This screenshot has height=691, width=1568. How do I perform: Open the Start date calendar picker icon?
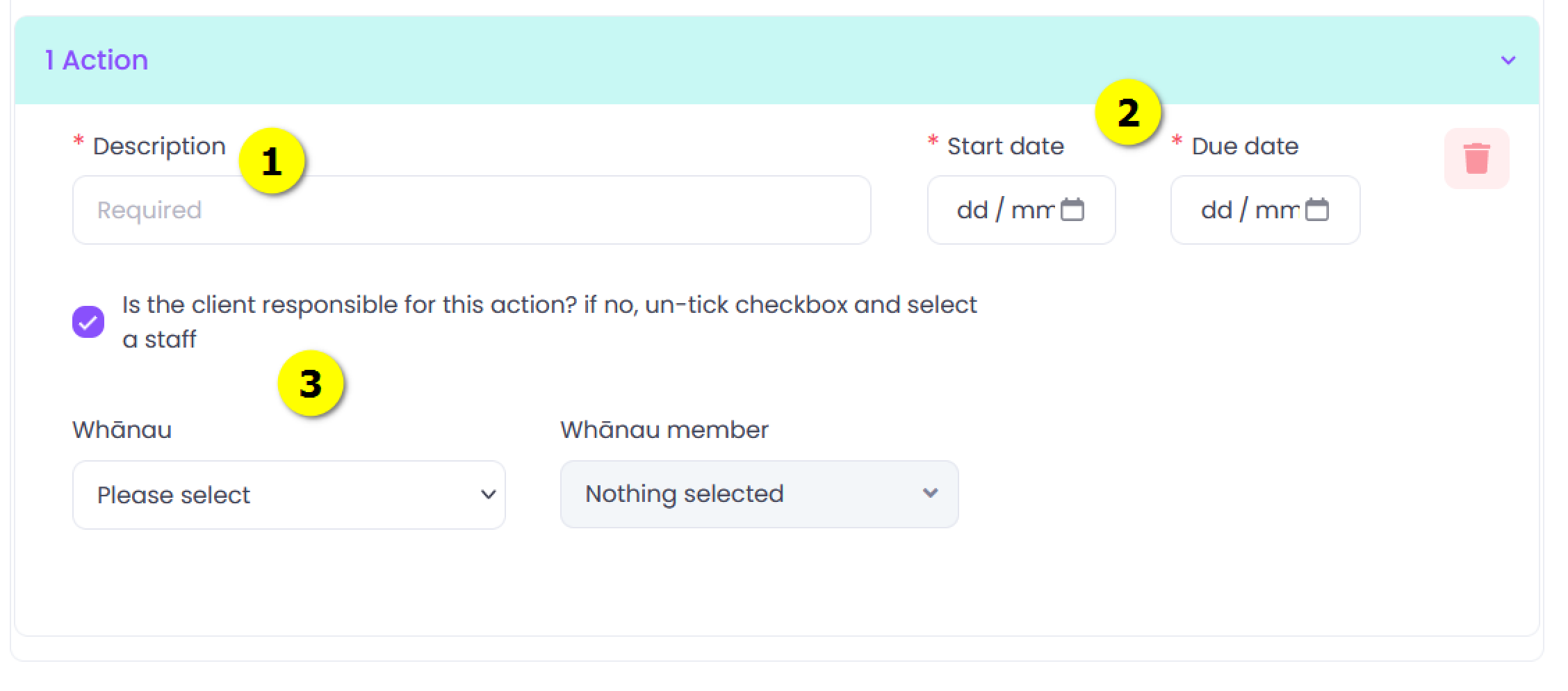[x=1072, y=209]
